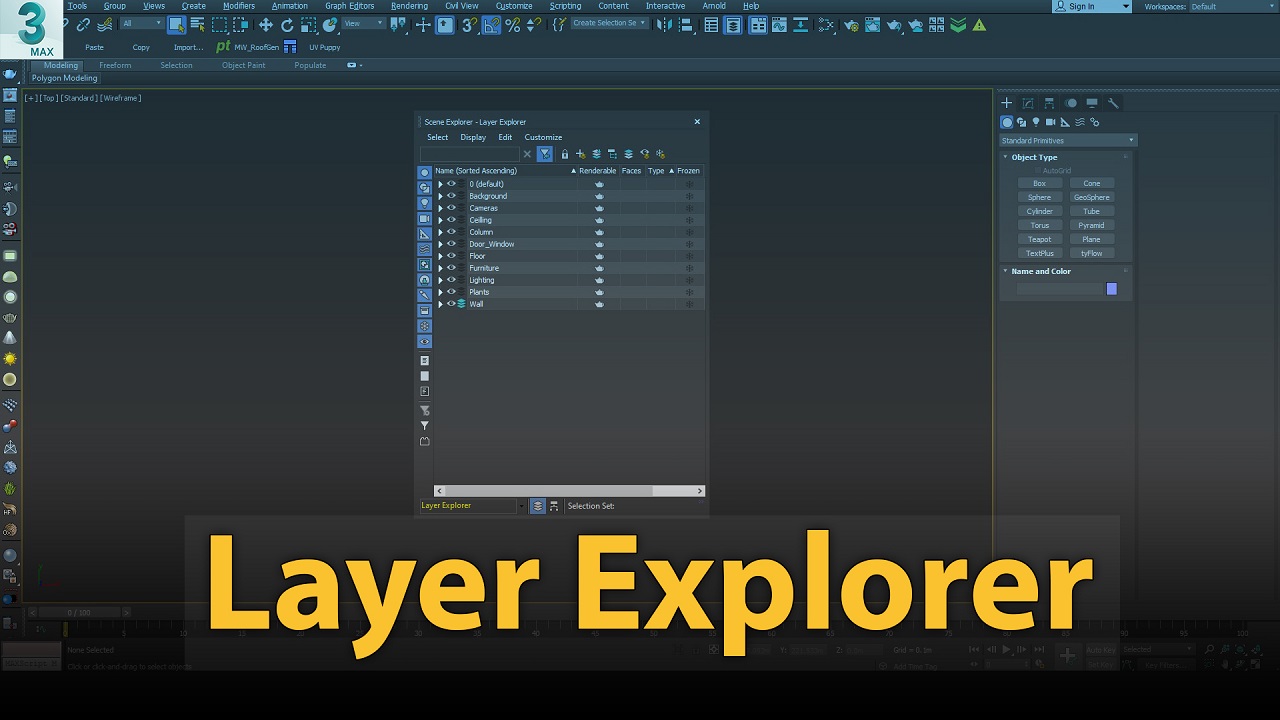This screenshot has height=720, width=1280.
Task: Click the Teapot primitive button
Action: tap(1039, 240)
